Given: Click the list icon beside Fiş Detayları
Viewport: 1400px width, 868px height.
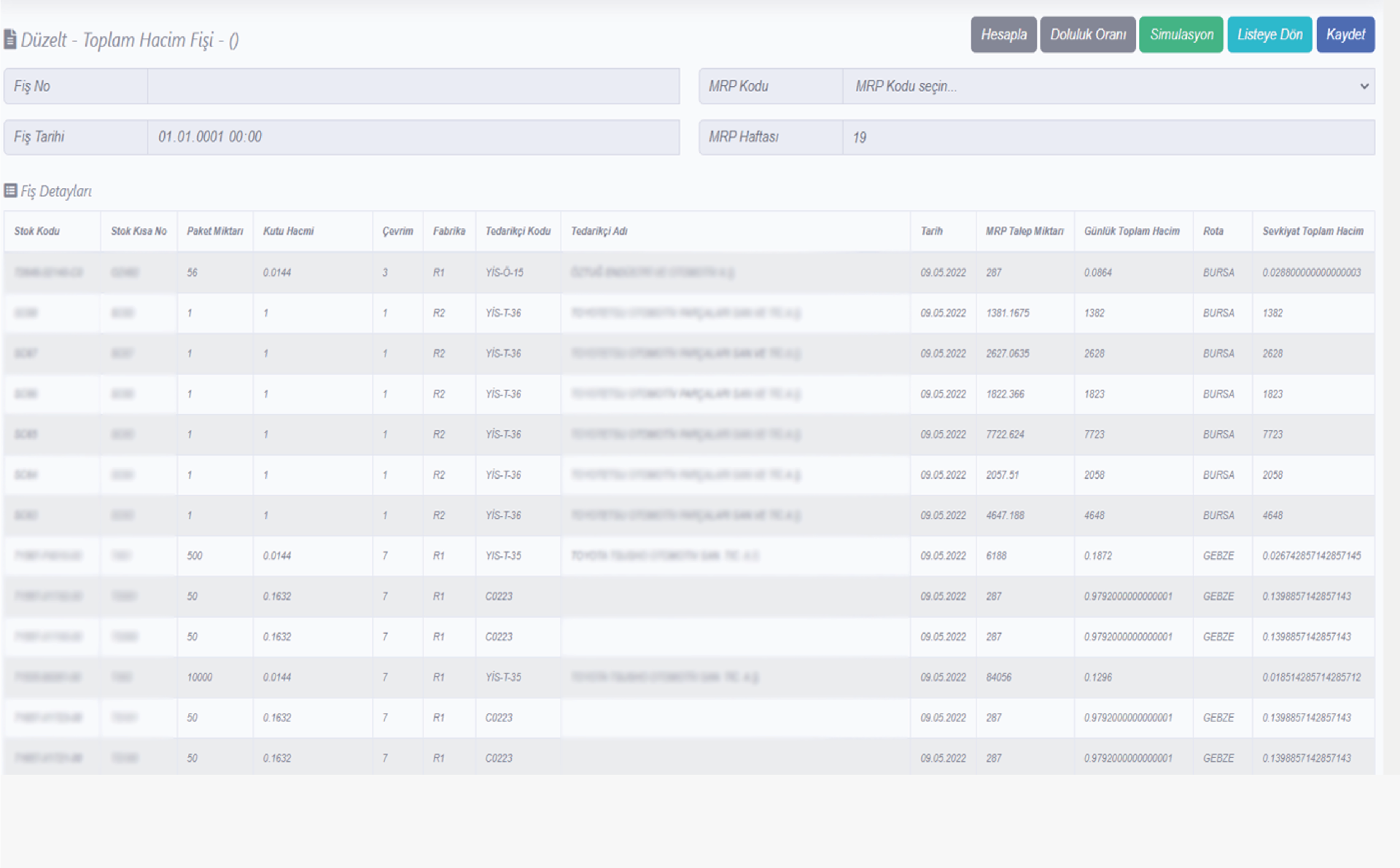Looking at the screenshot, I should [x=10, y=191].
